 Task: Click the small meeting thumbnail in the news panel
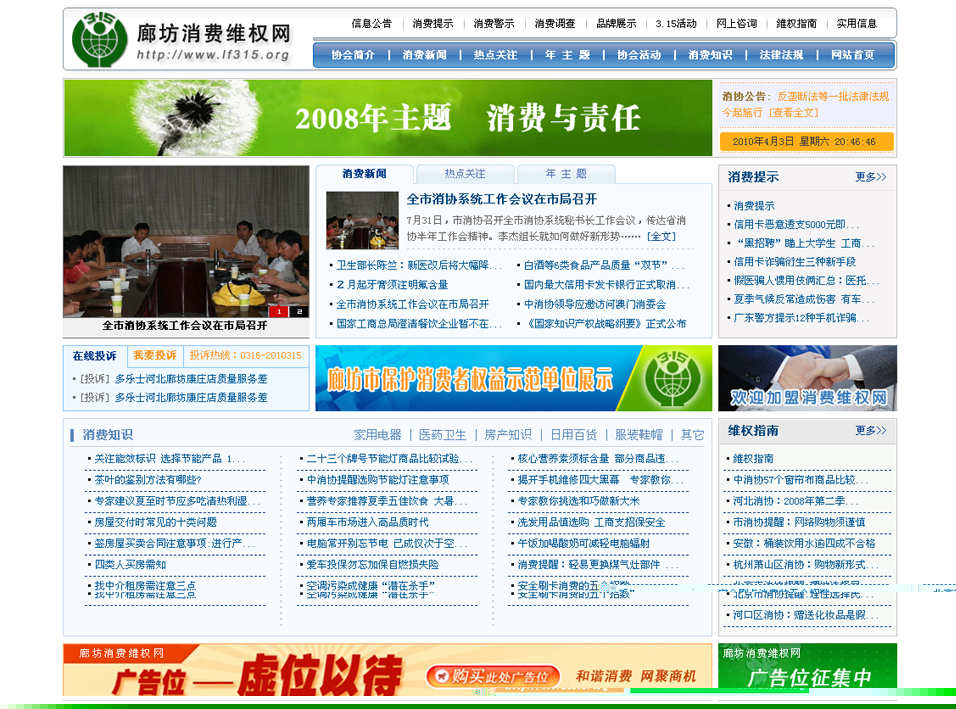[x=362, y=220]
